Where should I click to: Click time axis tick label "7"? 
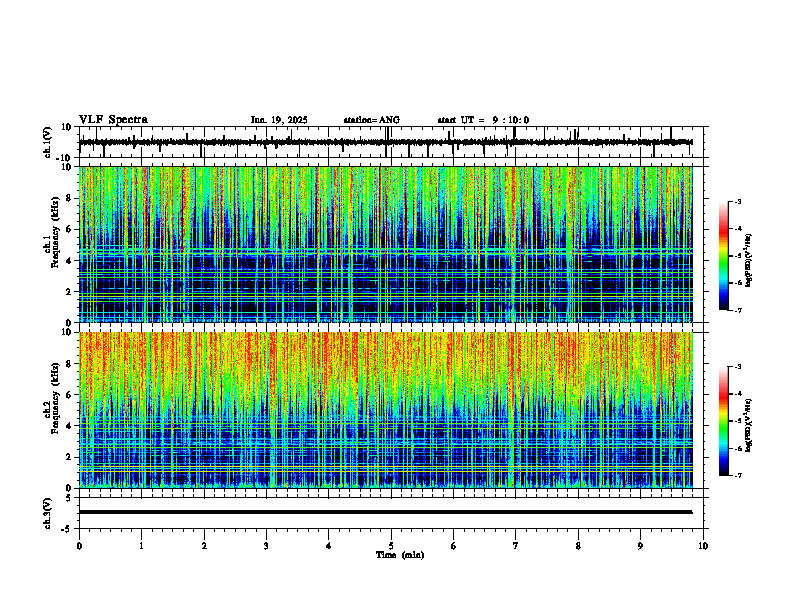[x=516, y=546]
